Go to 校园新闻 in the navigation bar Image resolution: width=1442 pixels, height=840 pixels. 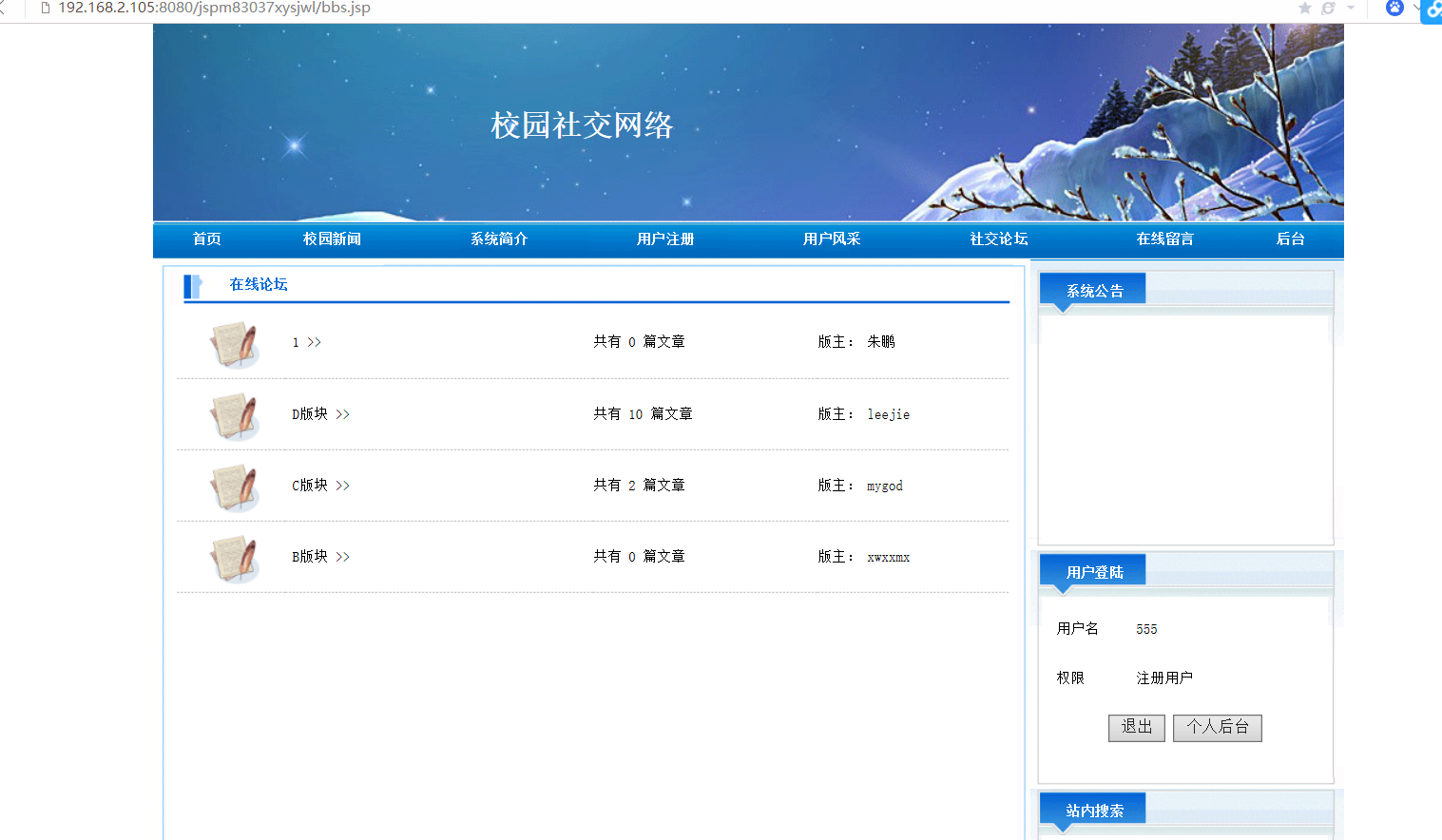(x=332, y=239)
